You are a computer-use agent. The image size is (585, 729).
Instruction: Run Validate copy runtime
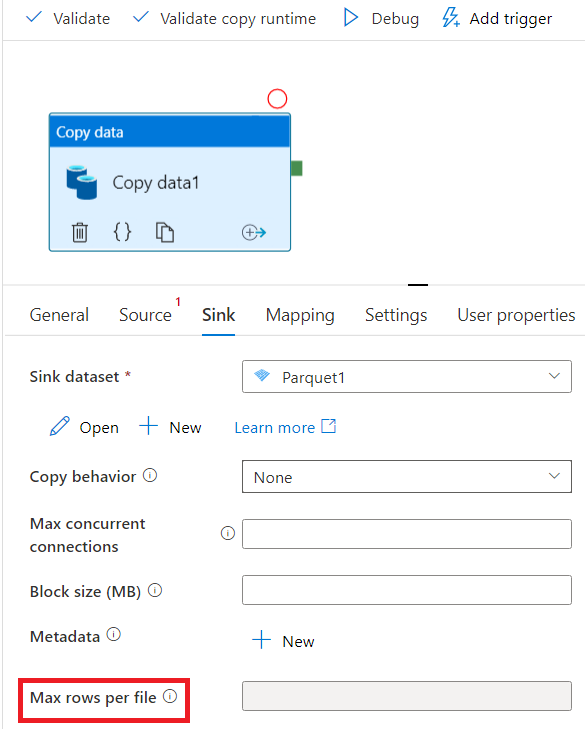tap(224, 19)
